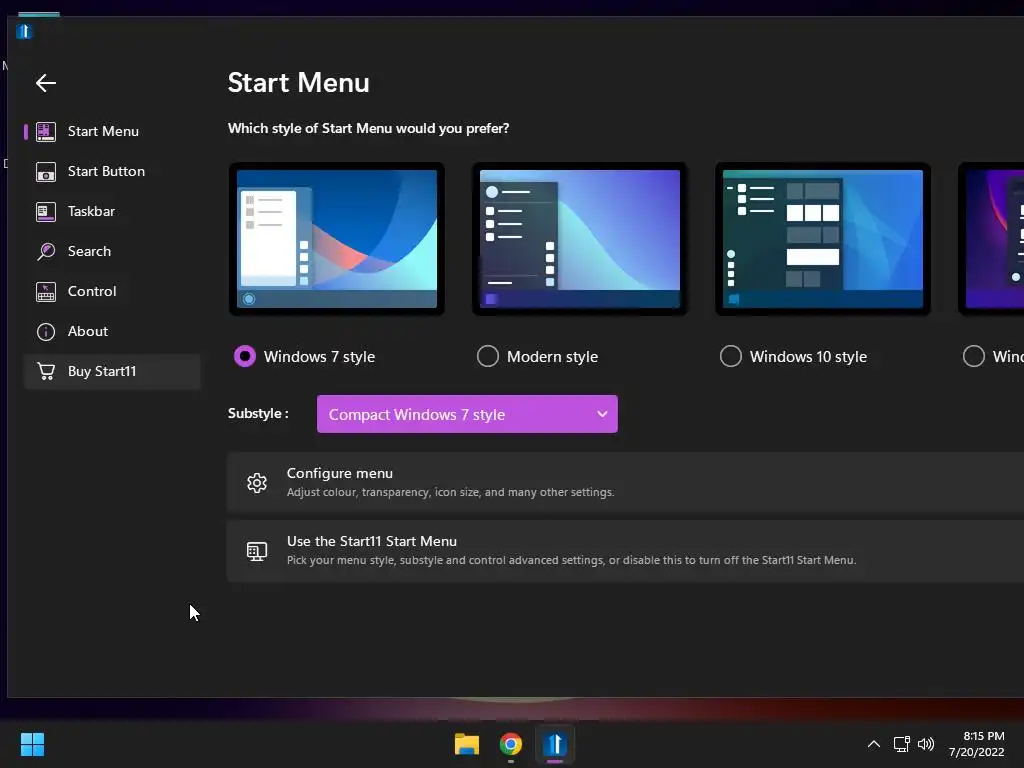Open Use the Start11 Start Menu row
Viewport: 1024px width, 768px height.
(x=625, y=551)
